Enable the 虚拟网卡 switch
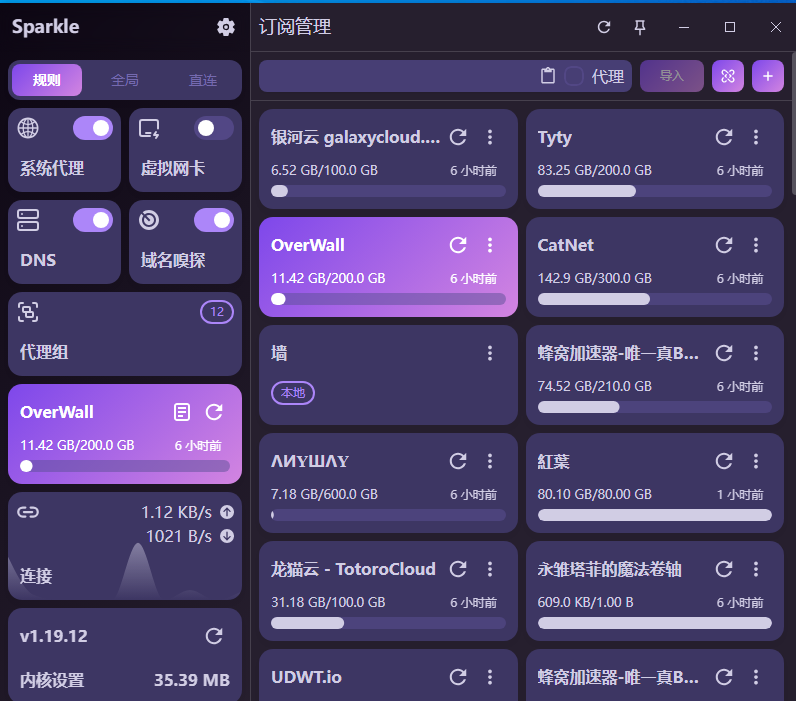The width and height of the screenshot is (796, 701). (213, 128)
